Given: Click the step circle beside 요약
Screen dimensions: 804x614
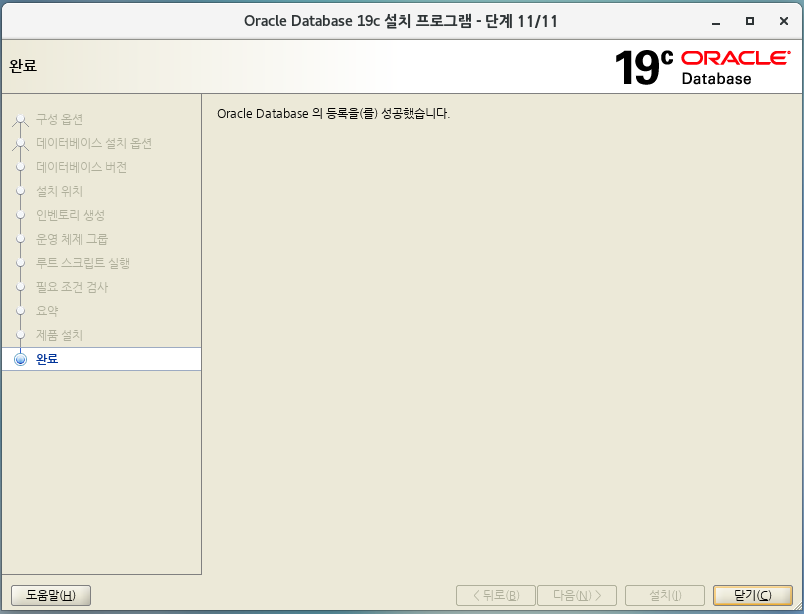Looking at the screenshot, I should pos(21,311).
